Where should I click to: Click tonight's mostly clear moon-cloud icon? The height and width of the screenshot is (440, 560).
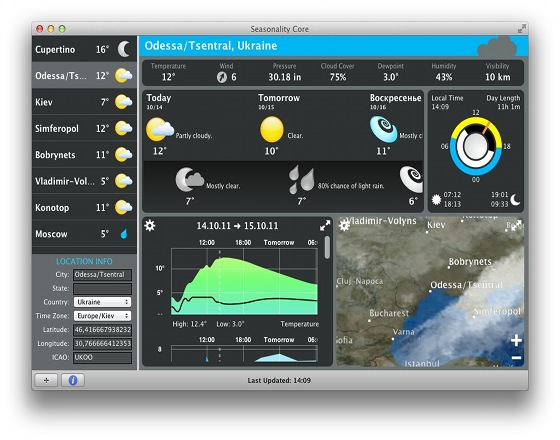[189, 180]
